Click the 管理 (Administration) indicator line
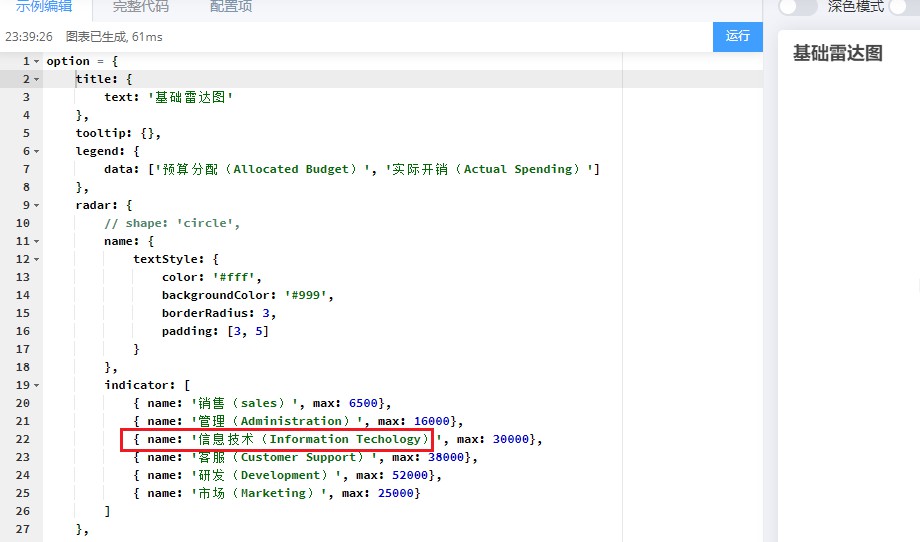Screen dimensions: 920x542 298,421
